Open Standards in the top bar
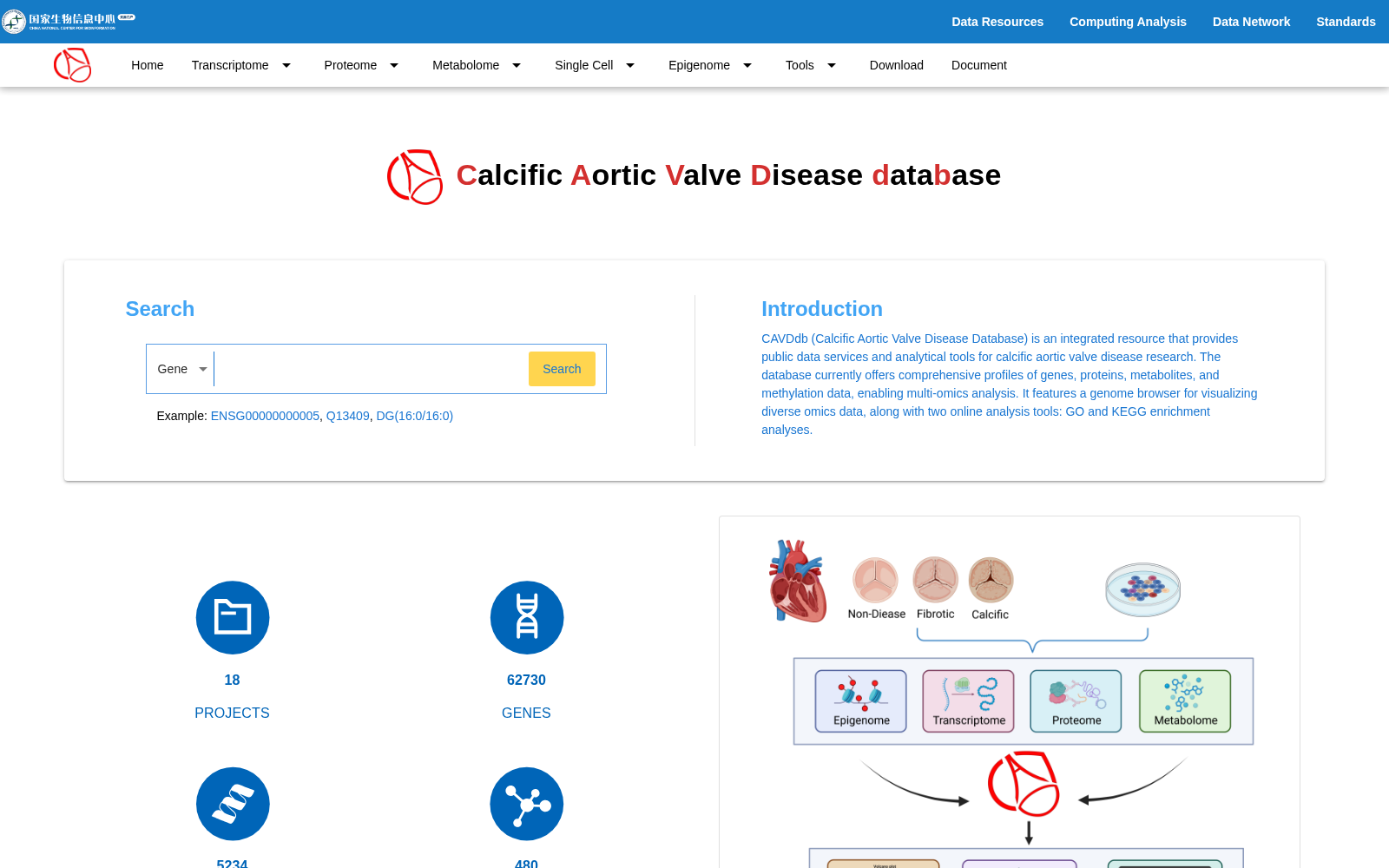This screenshot has height=868, width=1389. (x=1346, y=22)
